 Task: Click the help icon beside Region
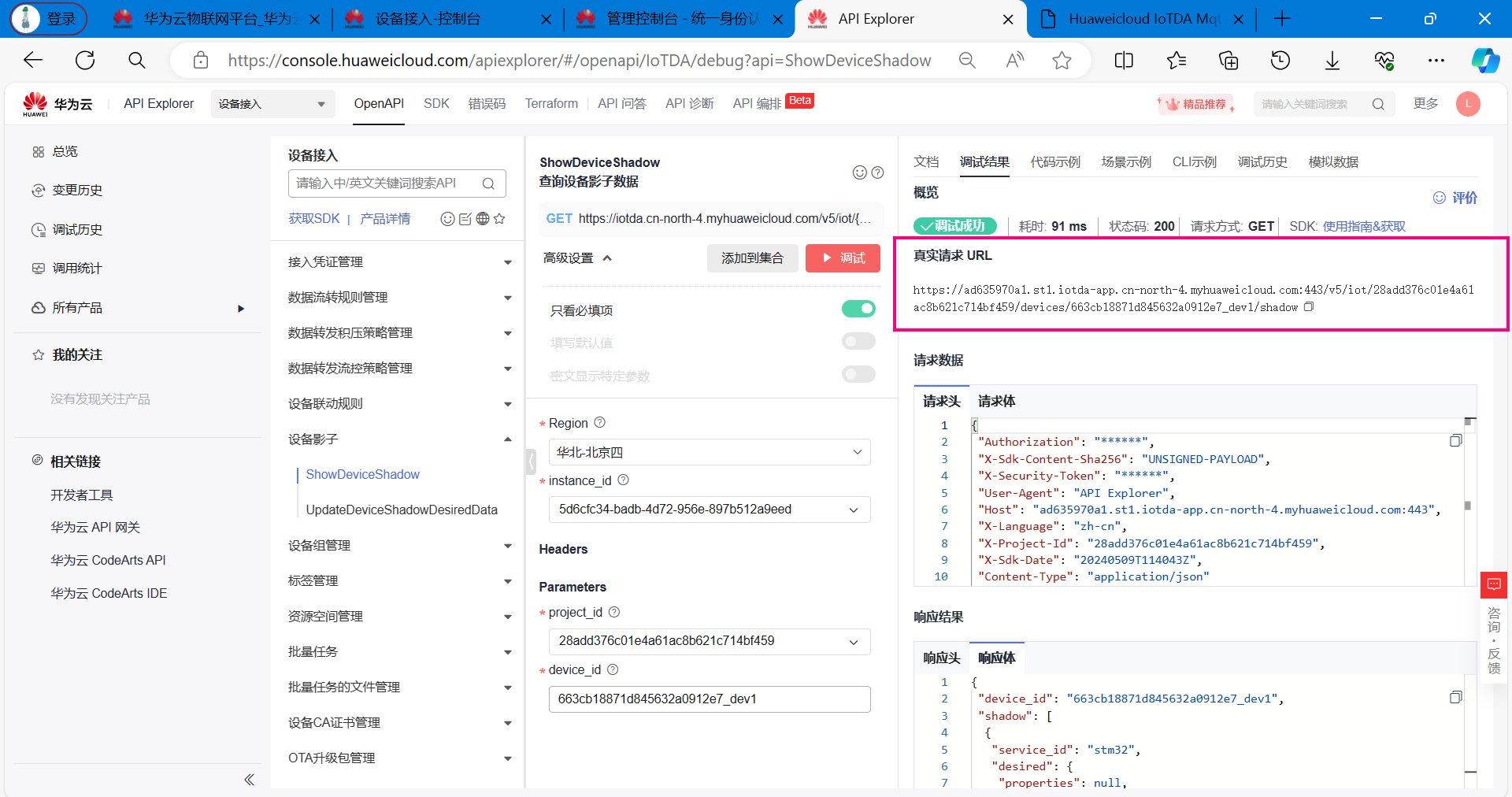click(599, 423)
